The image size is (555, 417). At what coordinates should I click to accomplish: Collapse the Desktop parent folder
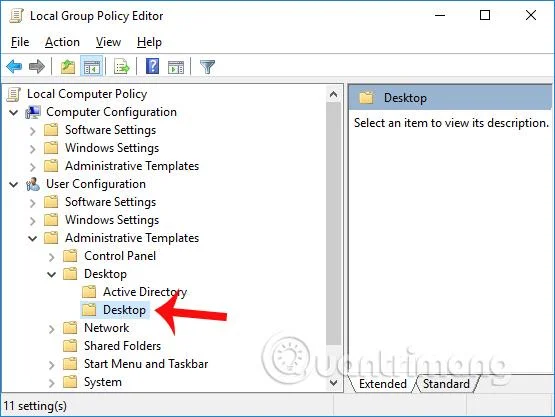52,275
